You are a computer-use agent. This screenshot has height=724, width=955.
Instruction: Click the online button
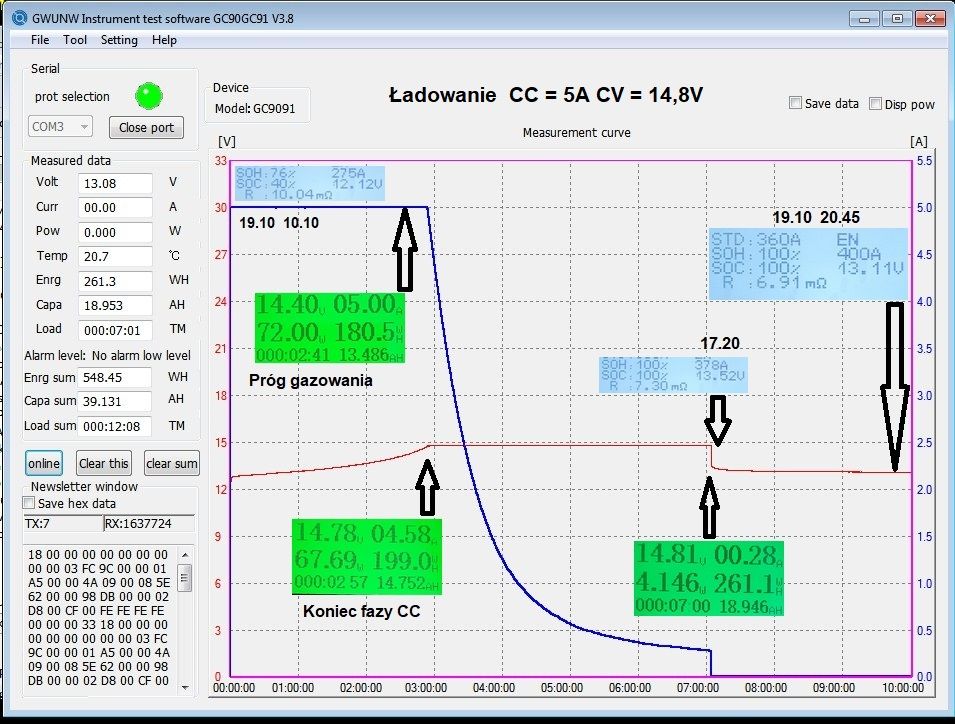click(x=44, y=463)
